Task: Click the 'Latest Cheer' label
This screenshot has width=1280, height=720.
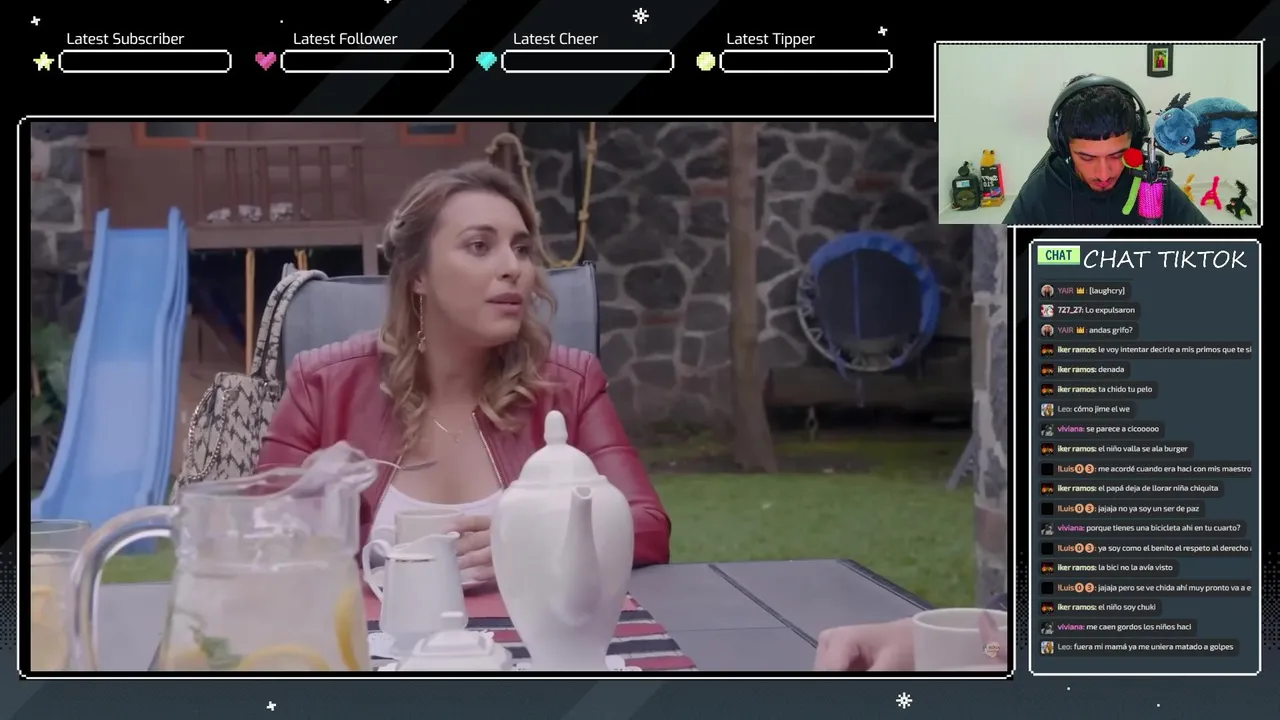Action: 555,39
